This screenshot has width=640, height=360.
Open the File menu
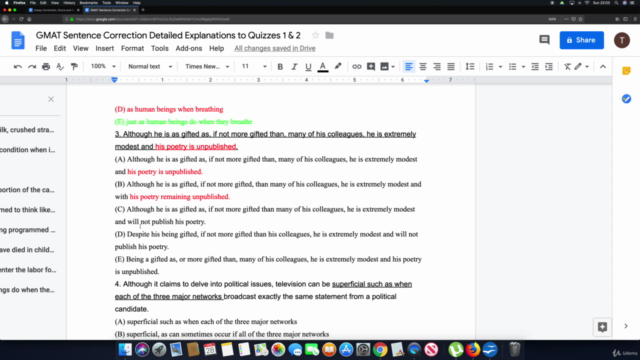click(41, 48)
